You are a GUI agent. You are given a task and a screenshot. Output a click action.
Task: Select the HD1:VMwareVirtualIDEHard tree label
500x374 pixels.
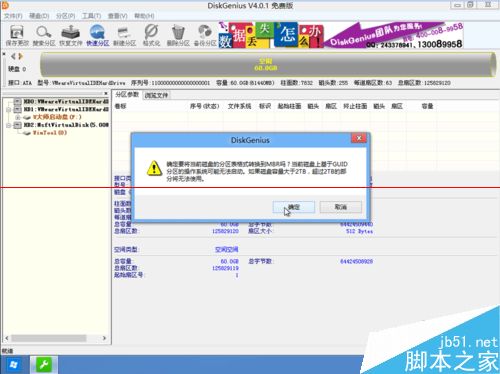pos(66,109)
